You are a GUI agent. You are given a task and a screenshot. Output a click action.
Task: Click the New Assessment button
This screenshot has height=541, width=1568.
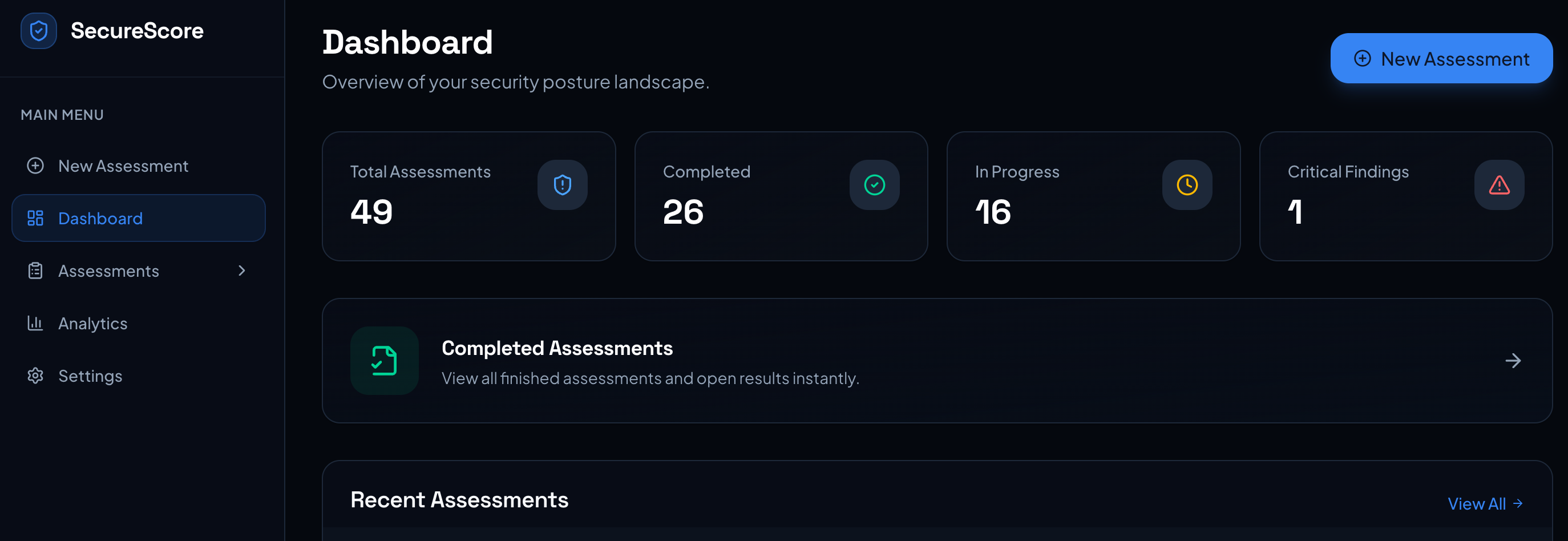1441,58
